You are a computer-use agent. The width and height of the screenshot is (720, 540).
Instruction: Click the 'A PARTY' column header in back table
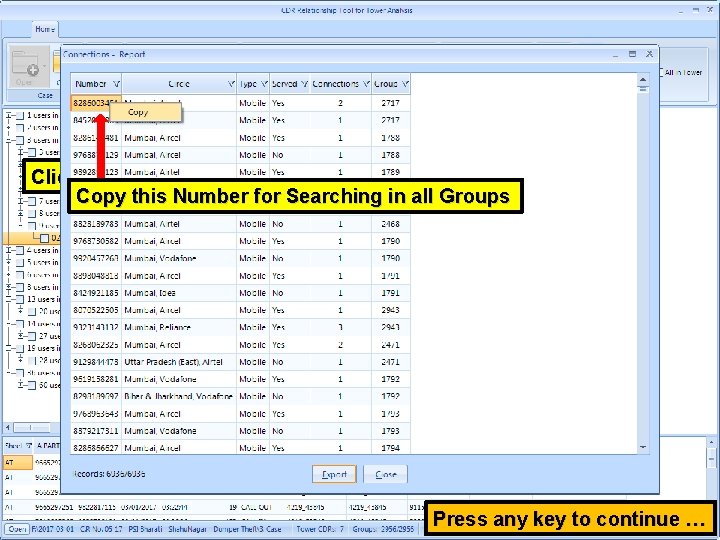[x=48, y=445]
